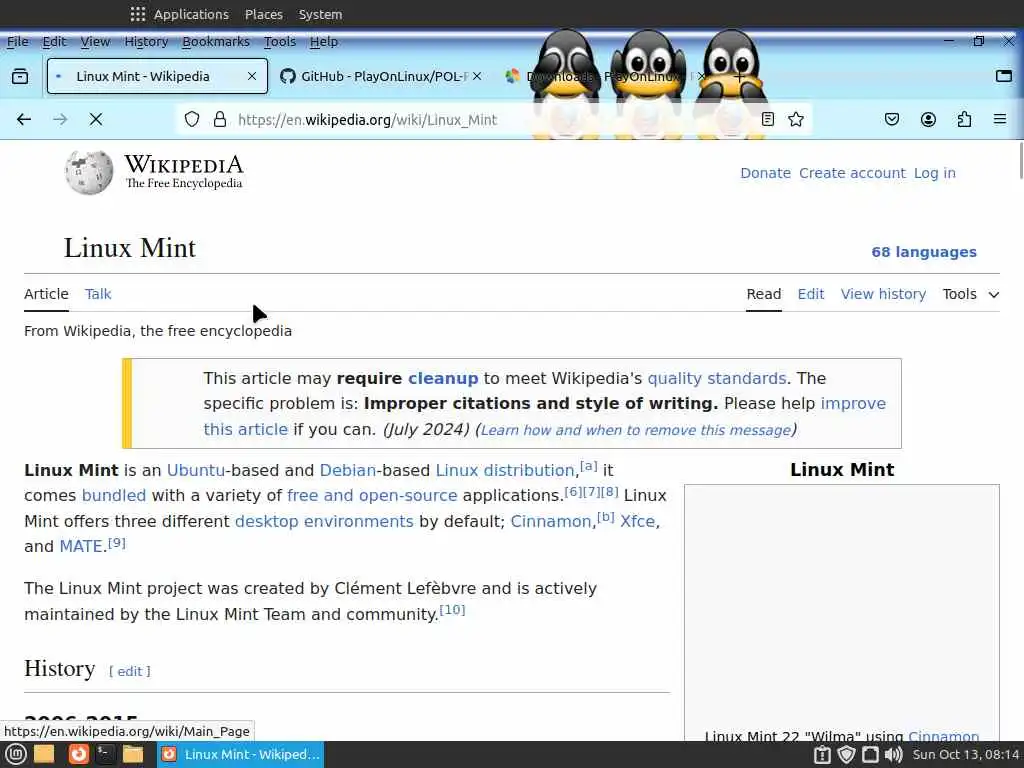Open the article Edit tab
Viewport: 1024px width, 768px height.
[x=811, y=295]
